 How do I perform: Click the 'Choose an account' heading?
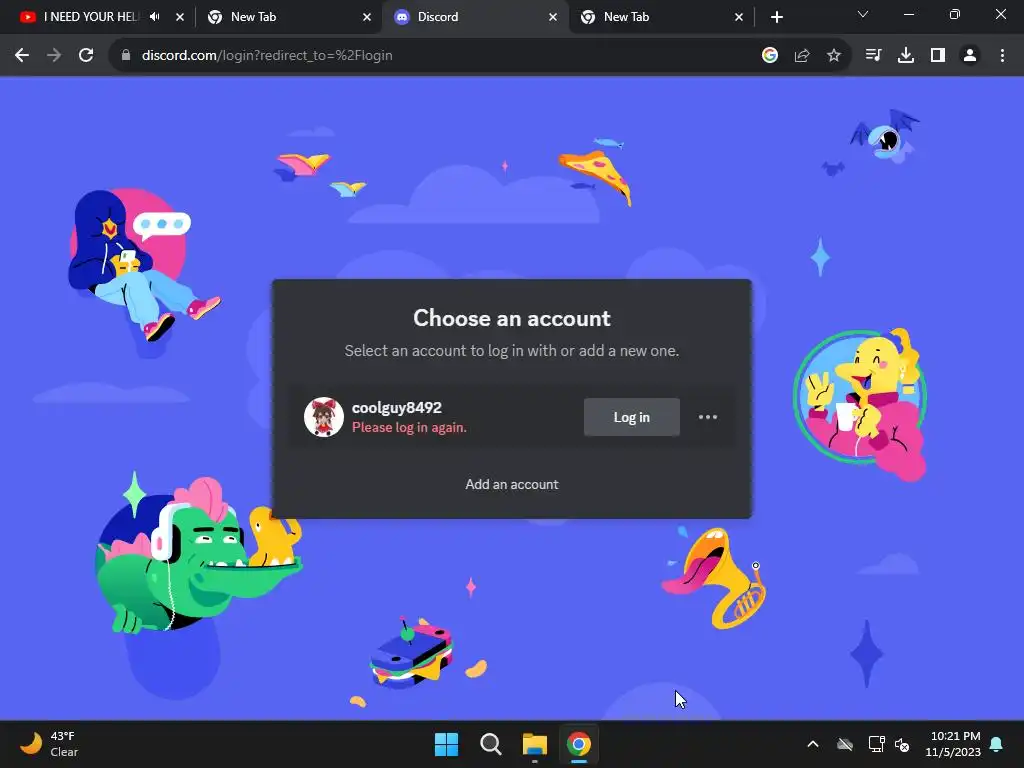pos(512,318)
